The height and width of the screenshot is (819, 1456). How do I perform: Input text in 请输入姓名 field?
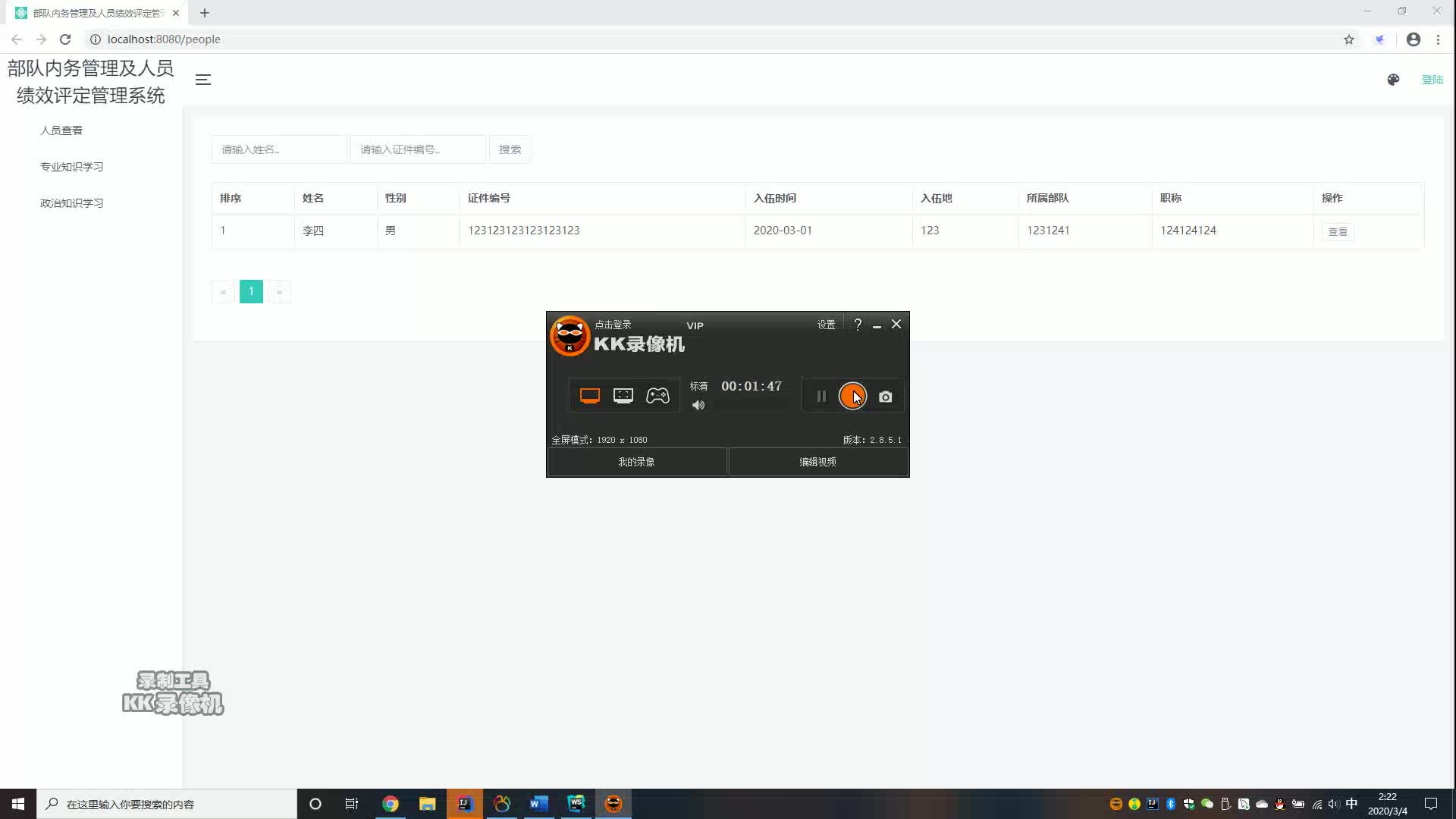[278, 149]
